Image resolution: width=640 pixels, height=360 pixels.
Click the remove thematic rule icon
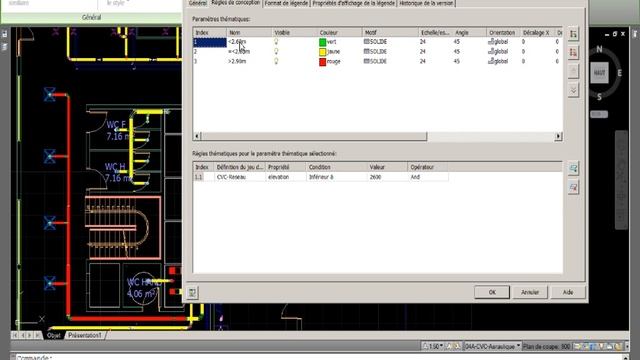(x=573, y=187)
